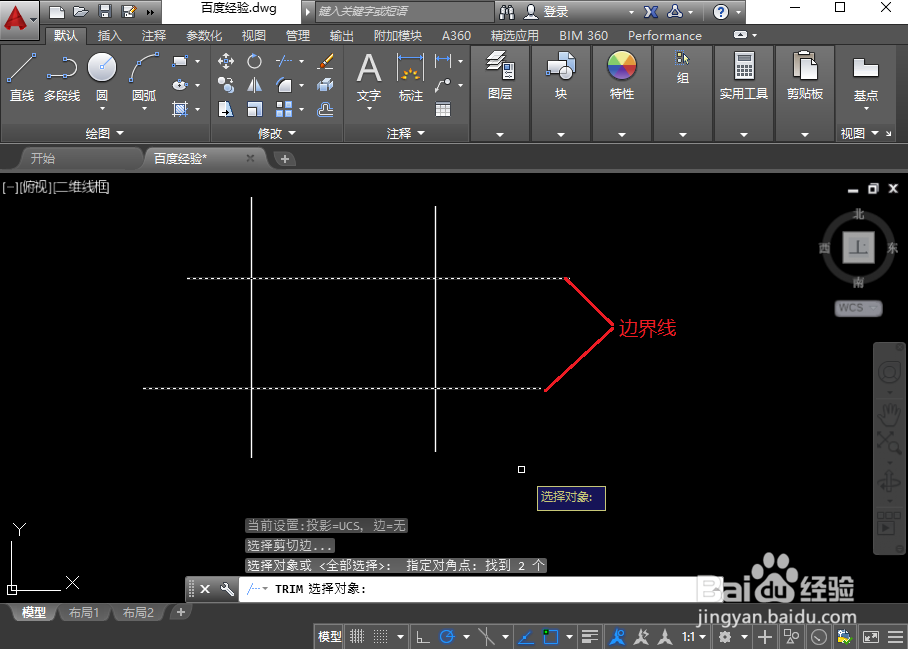Switch to the Insert (插入) ribbon tab
908x649 pixels.
[109, 35]
